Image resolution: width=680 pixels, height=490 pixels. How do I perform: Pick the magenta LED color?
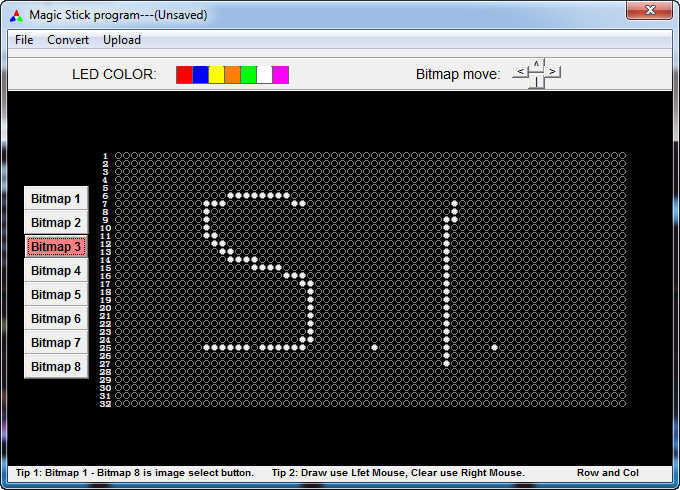coord(281,75)
